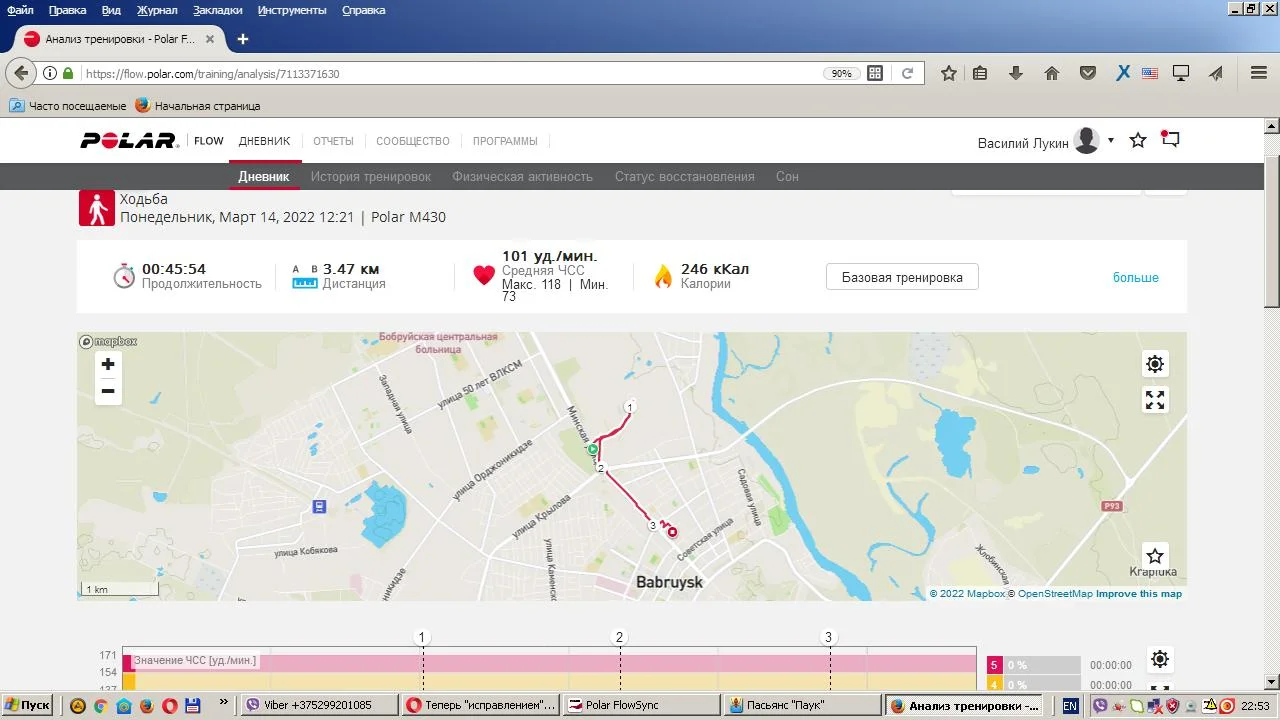Screen dimensions: 1280x720
Task: Open the Файл menu
Action: pyautogui.click(x=20, y=10)
